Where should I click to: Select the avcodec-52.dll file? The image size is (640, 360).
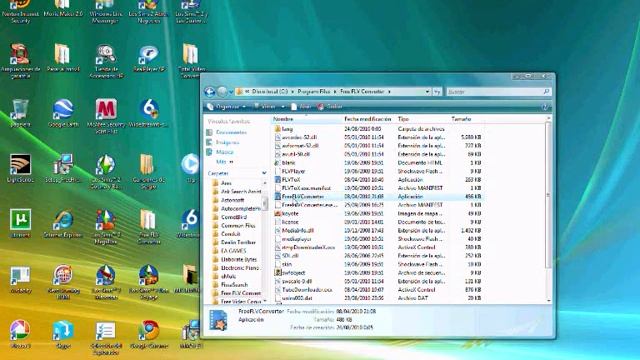click(x=299, y=138)
